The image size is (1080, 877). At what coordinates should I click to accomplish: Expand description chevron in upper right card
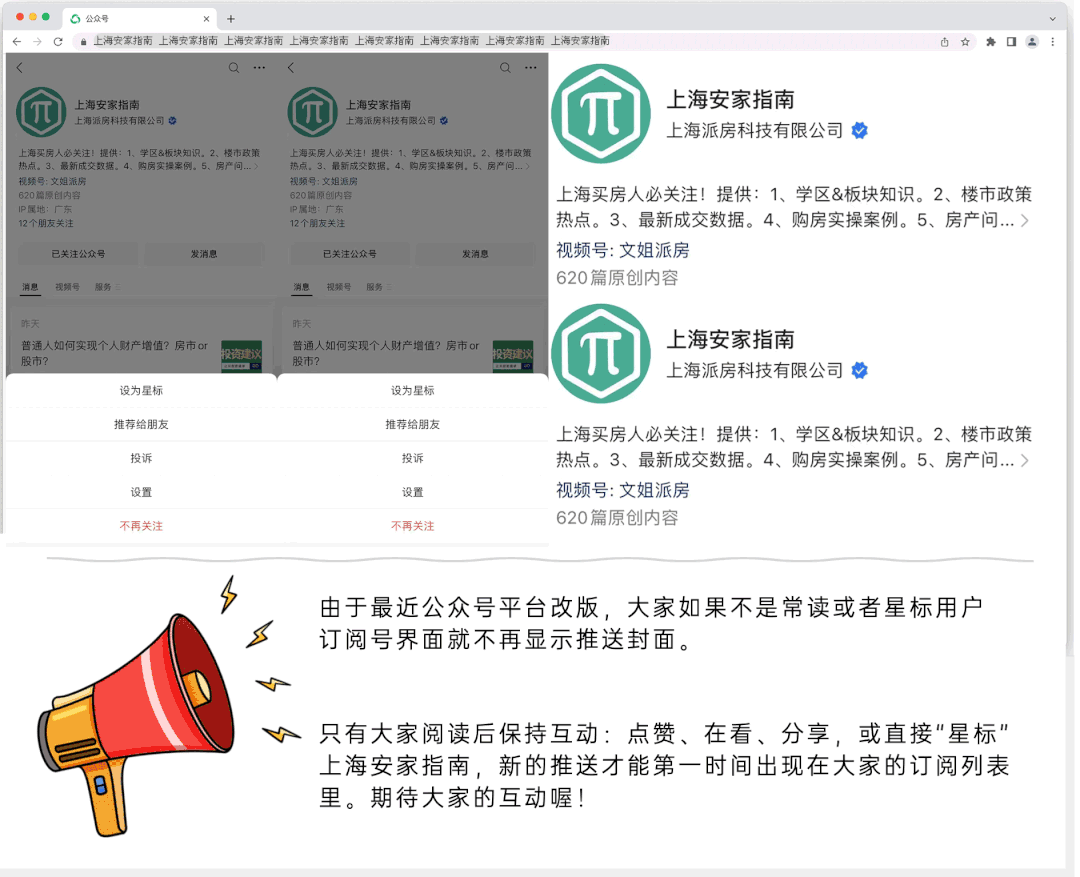(1025, 220)
